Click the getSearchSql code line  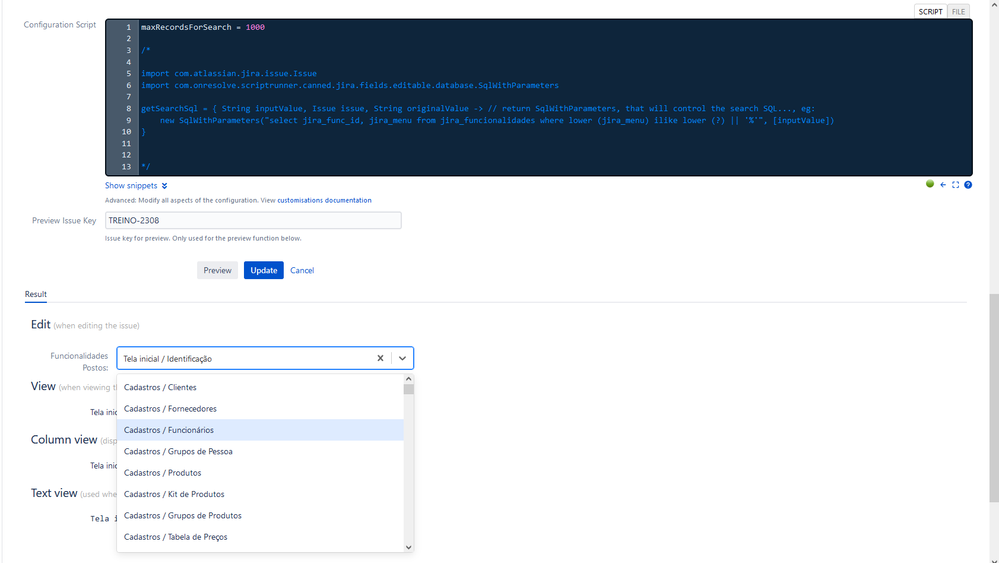(478, 108)
